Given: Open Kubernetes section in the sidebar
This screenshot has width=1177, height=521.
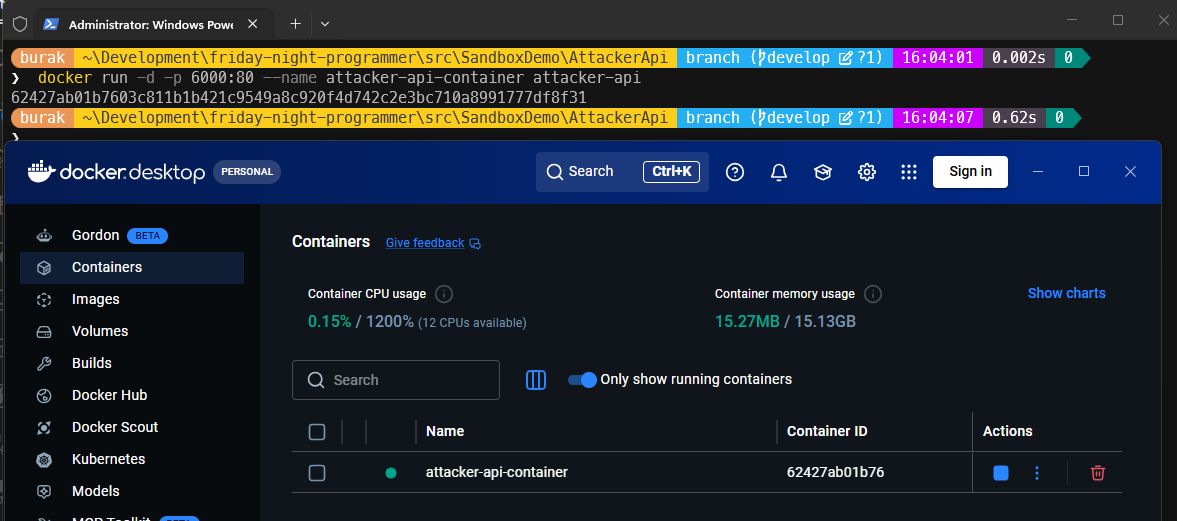Looking at the screenshot, I should (108, 459).
